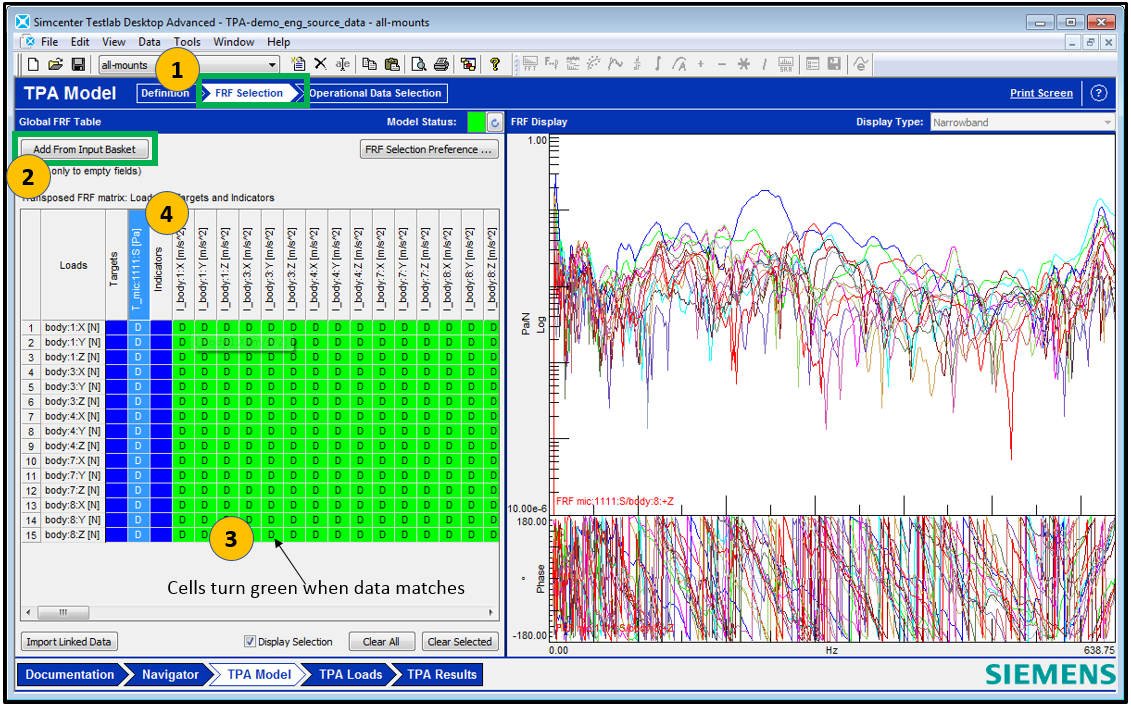Click the FRF table scroll right arrow
This screenshot has height=708, width=1131.
491,612
